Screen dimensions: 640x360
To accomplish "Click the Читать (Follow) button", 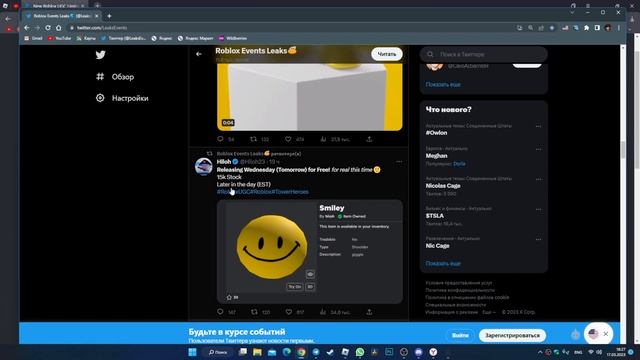I will 387,54.
